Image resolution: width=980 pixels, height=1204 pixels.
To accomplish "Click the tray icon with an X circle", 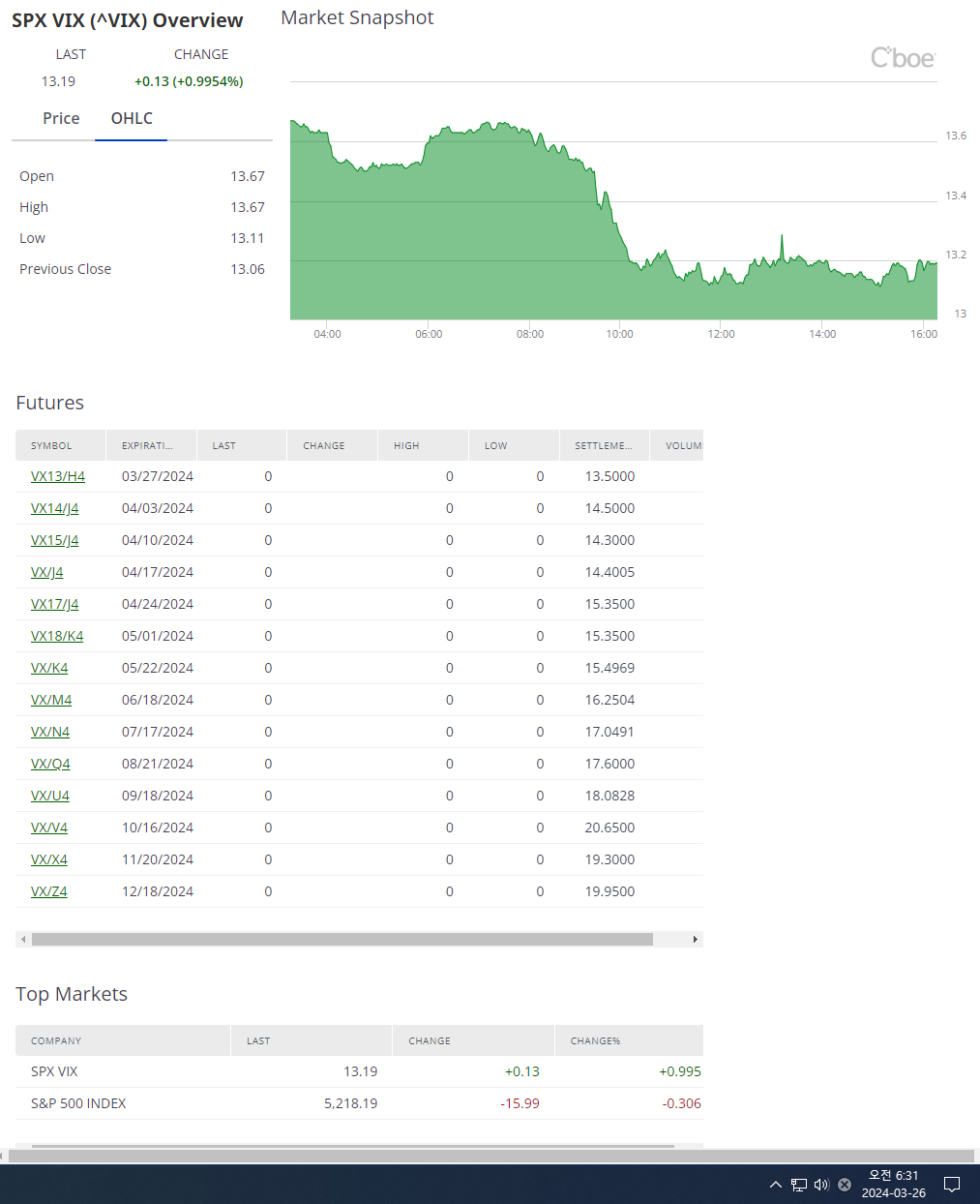I will pos(845,1185).
